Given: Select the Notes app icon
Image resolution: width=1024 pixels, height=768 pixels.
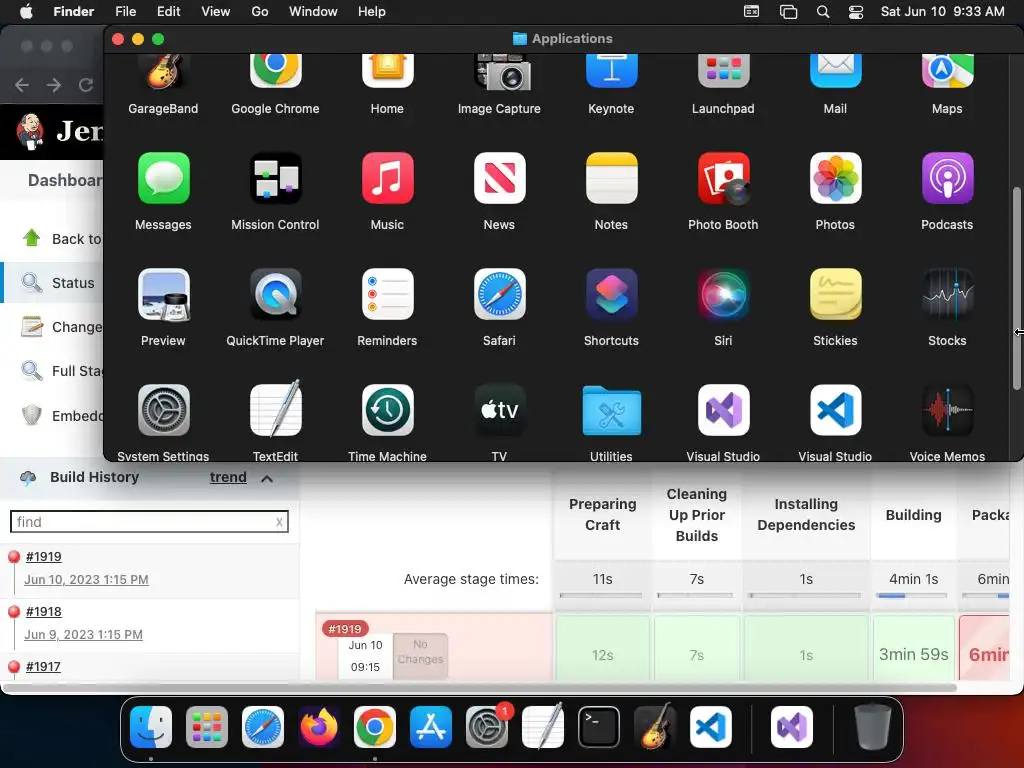Looking at the screenshot, I should [x=611, y=178].
